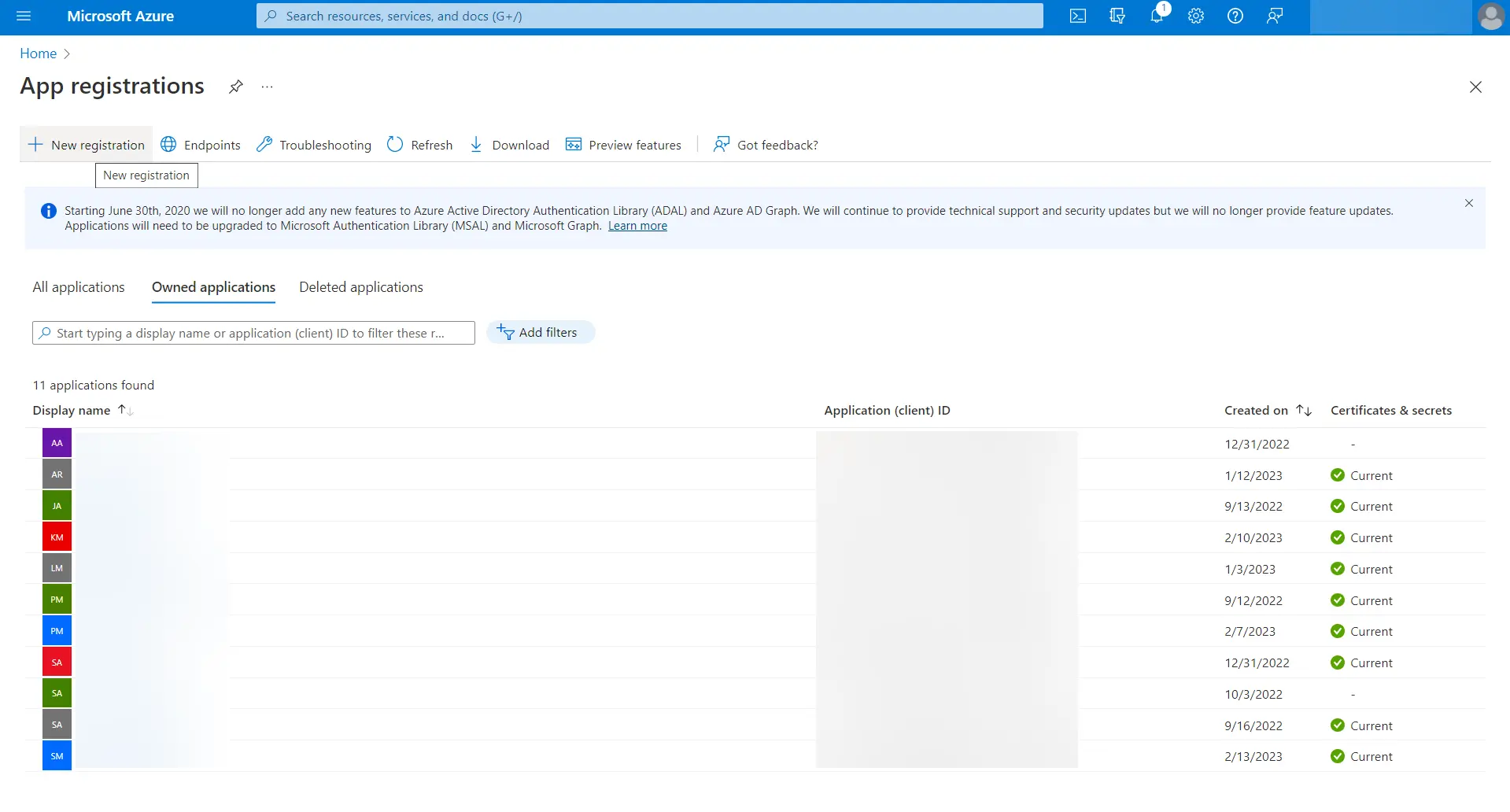Click the Current status in the 1/12/2023 row

tap(1361, 475)
